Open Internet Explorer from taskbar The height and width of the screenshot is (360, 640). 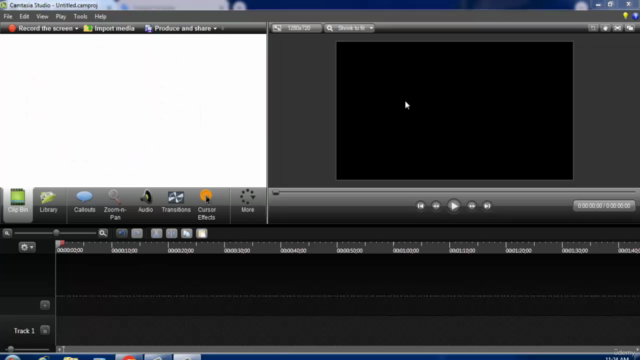[44, 358]
